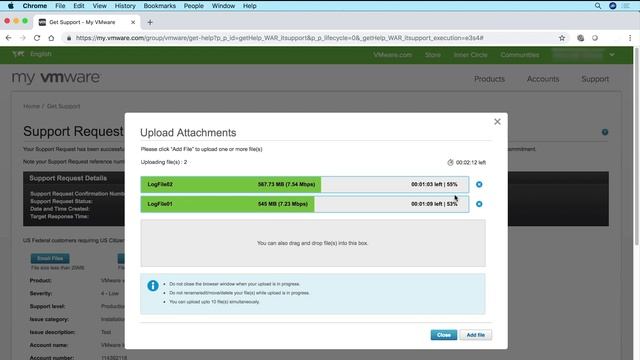Screen dimensions: 640x360
Task: Click the blue status icon in menu bar
Action: pos(613,6)
